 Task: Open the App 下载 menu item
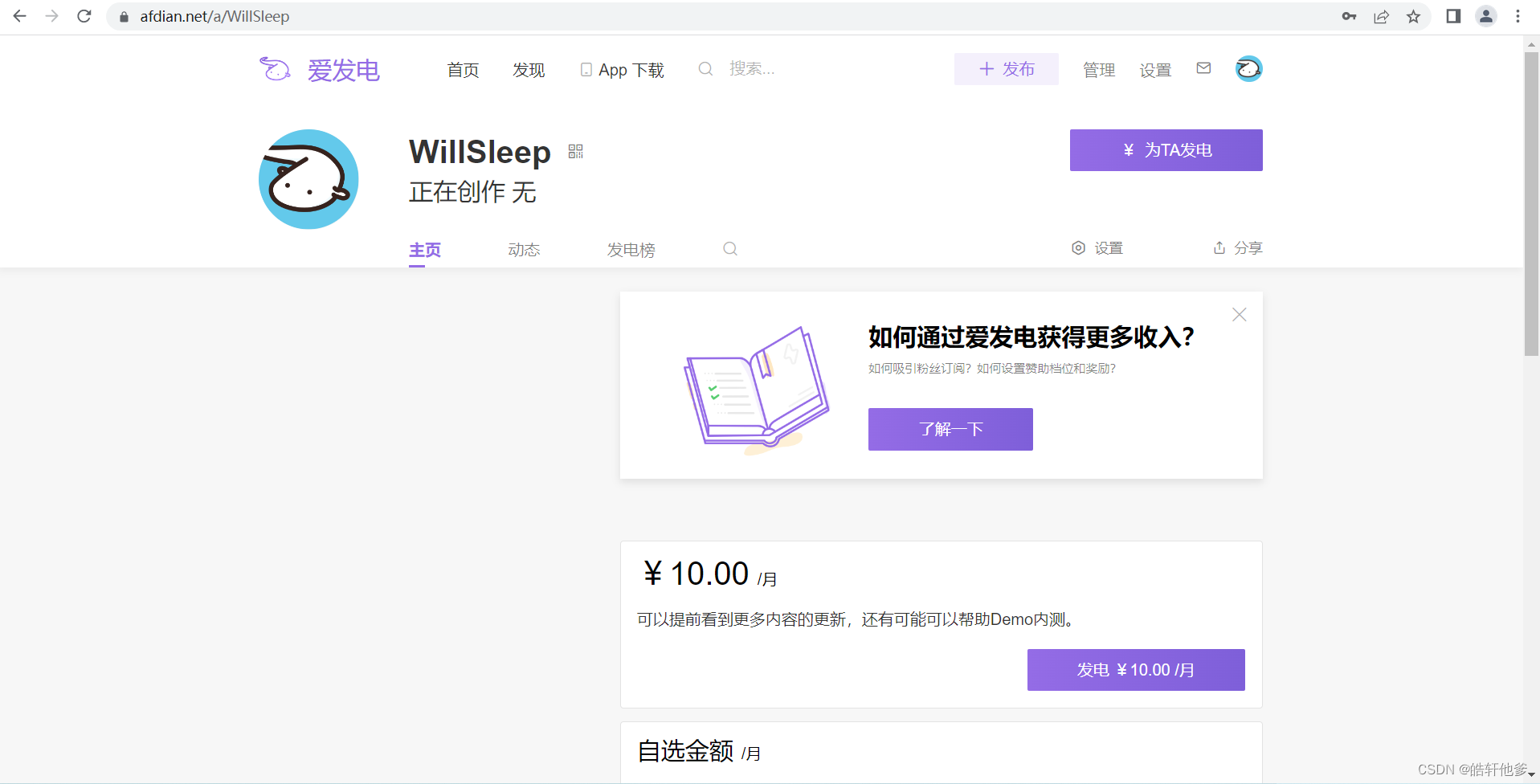[623, 70]
